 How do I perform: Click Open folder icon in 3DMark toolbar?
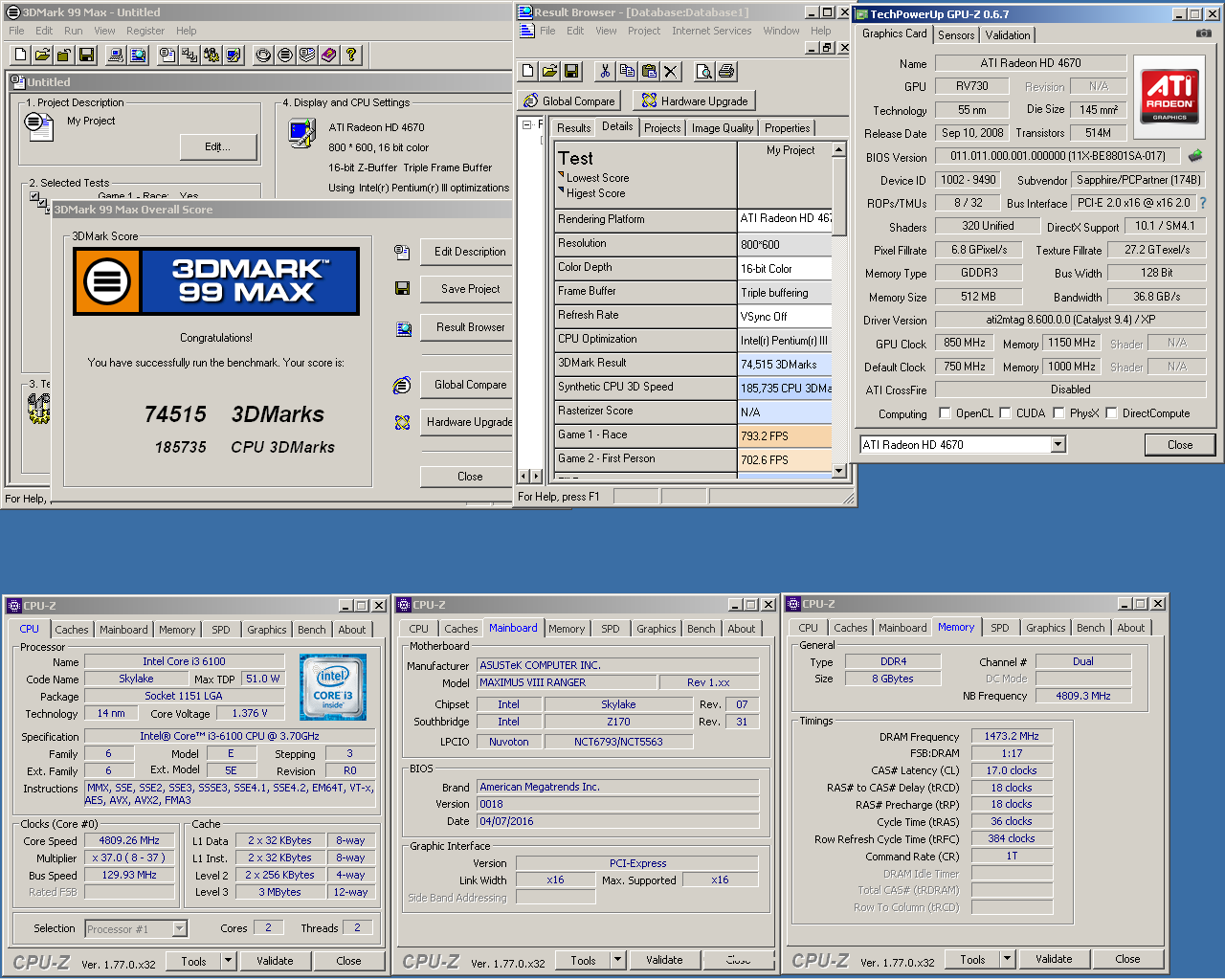41,56
